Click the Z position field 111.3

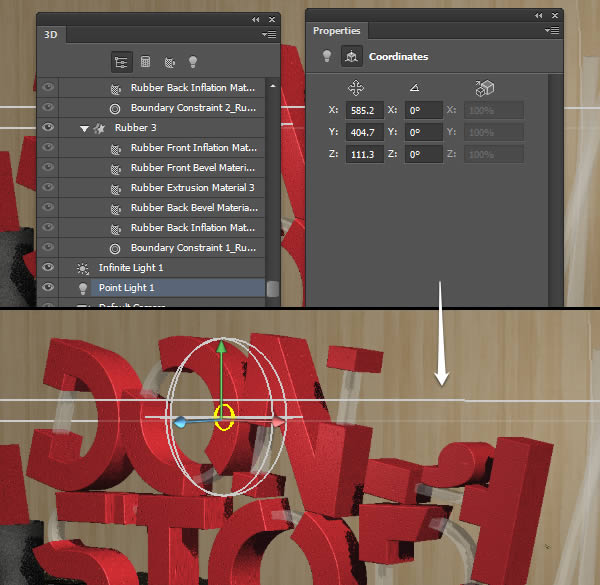pos(365,154)
